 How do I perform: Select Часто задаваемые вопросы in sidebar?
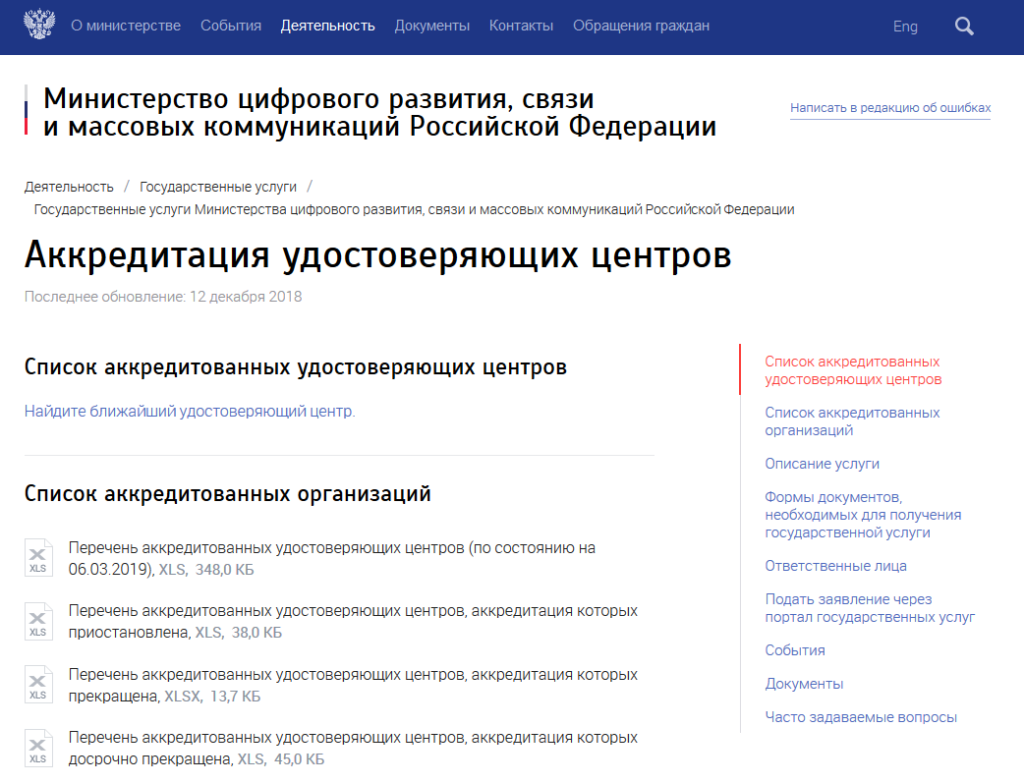click(x=861, y=717)
